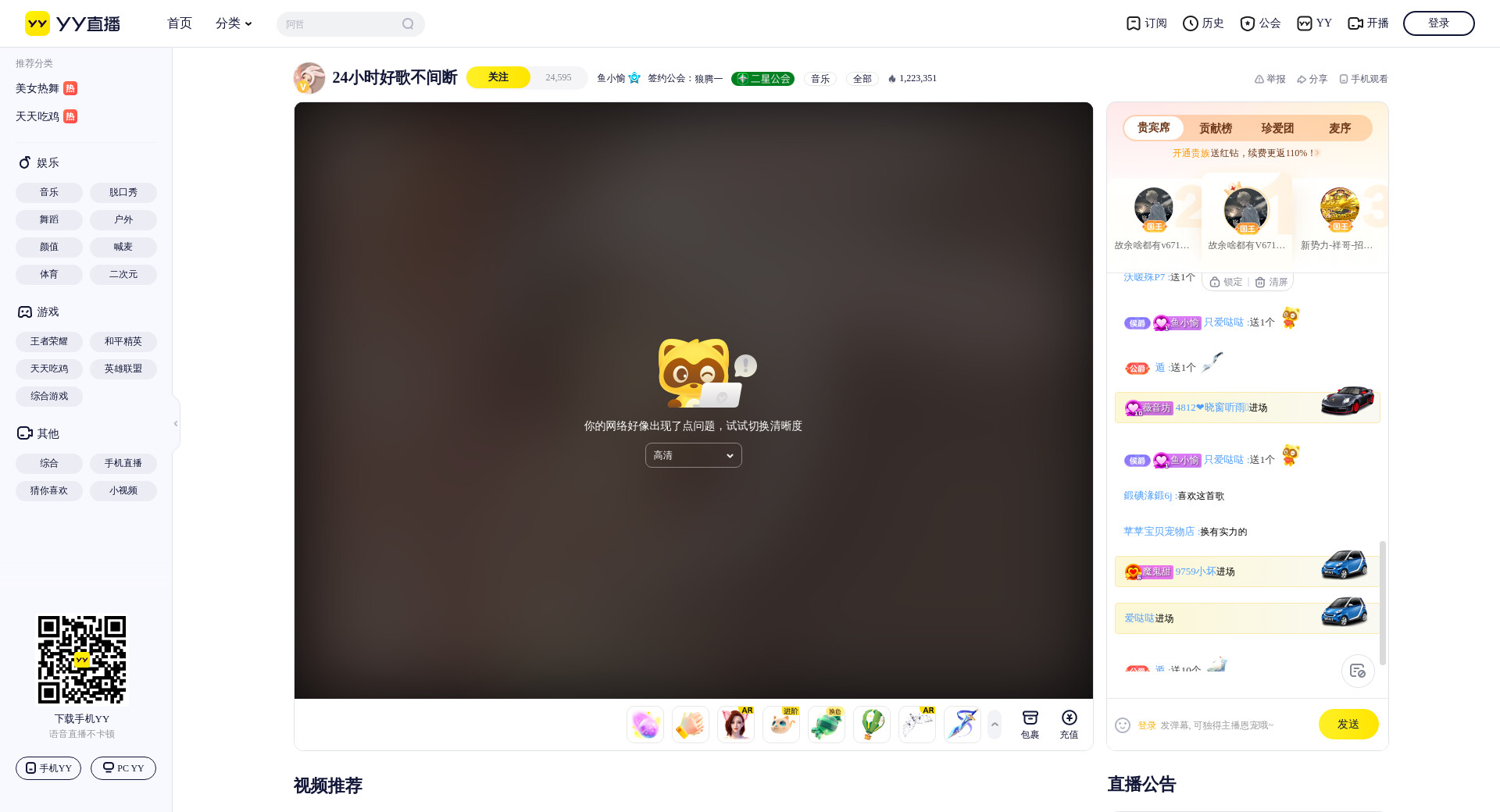This screenshot has width=1500, height=812.
Task: Choose 英雄联盟 game category
Action: [123, 369]
